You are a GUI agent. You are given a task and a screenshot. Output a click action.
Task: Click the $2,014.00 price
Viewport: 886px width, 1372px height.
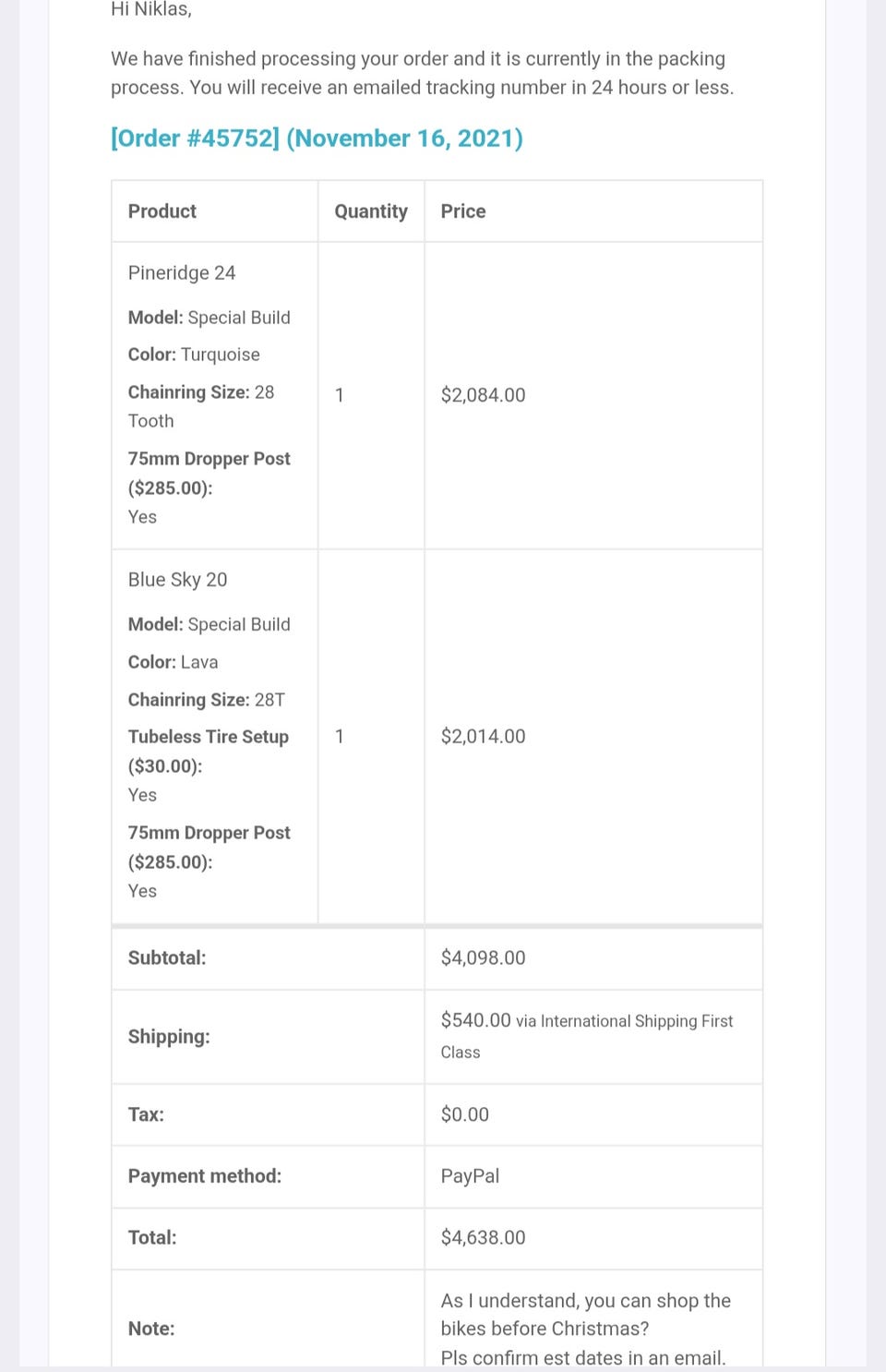[x=483, y=737]
